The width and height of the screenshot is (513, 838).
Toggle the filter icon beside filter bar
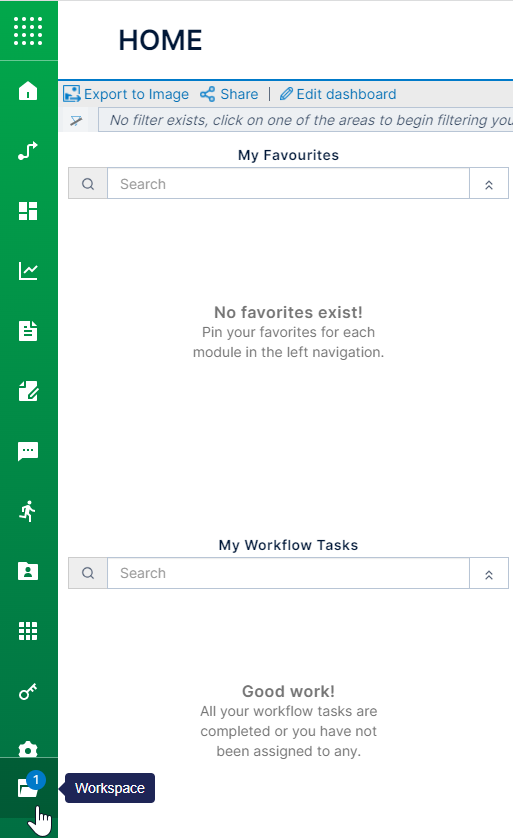click(76, 120)
